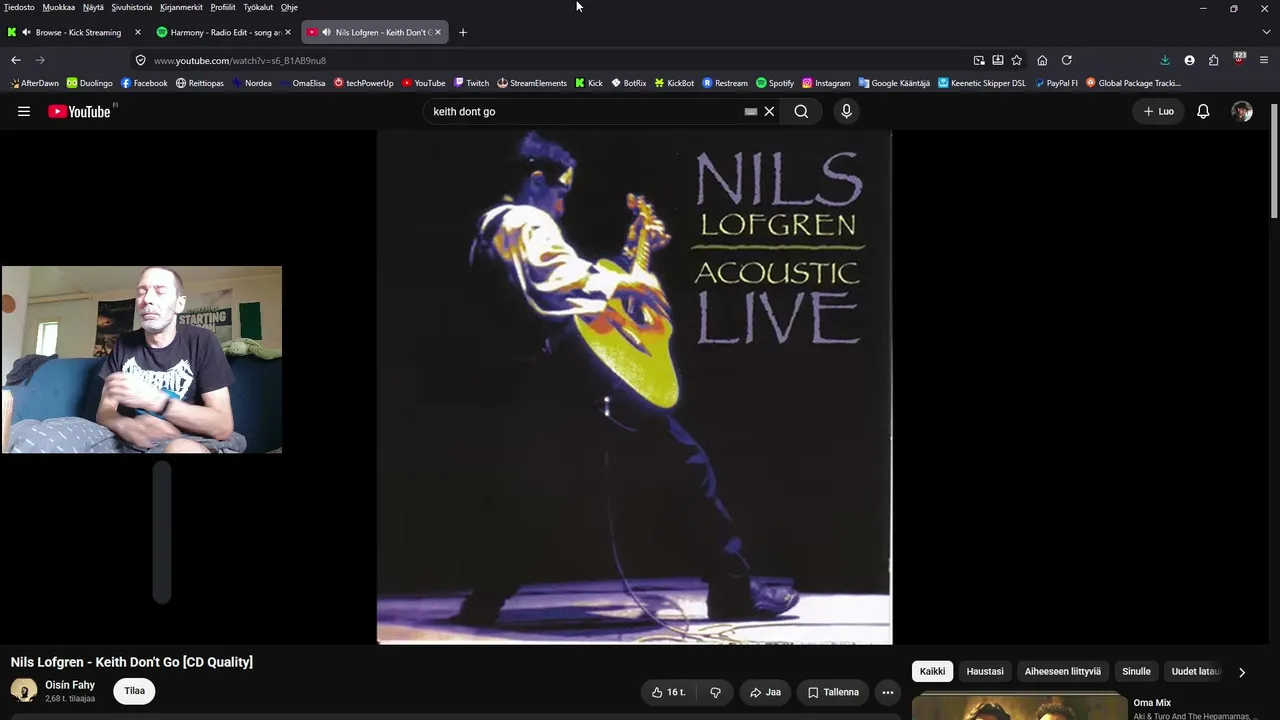
Task: Select the Haustasi filter chip
Action: pyautogui.click(x=985, y=671)
